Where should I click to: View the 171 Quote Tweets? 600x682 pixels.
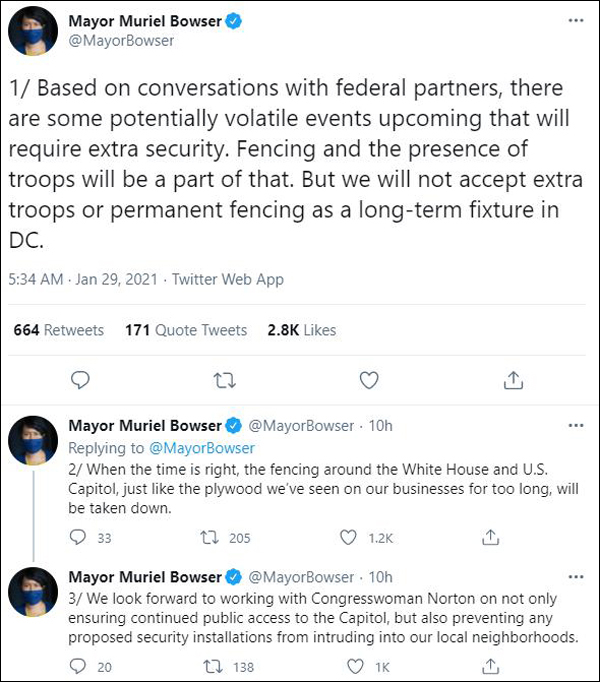click(186, 330)
